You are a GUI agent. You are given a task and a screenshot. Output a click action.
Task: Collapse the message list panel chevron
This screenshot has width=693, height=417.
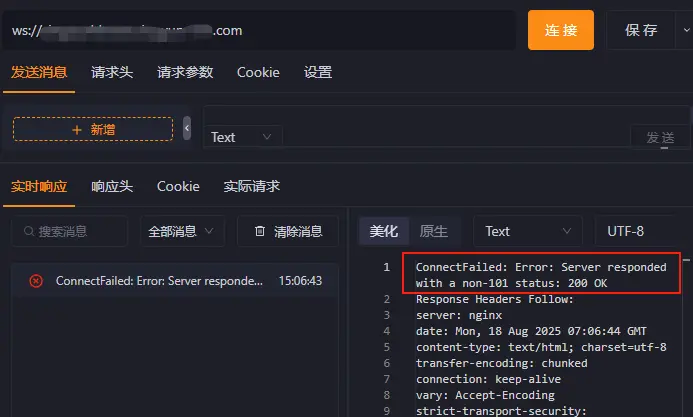(x=187, y=128)
